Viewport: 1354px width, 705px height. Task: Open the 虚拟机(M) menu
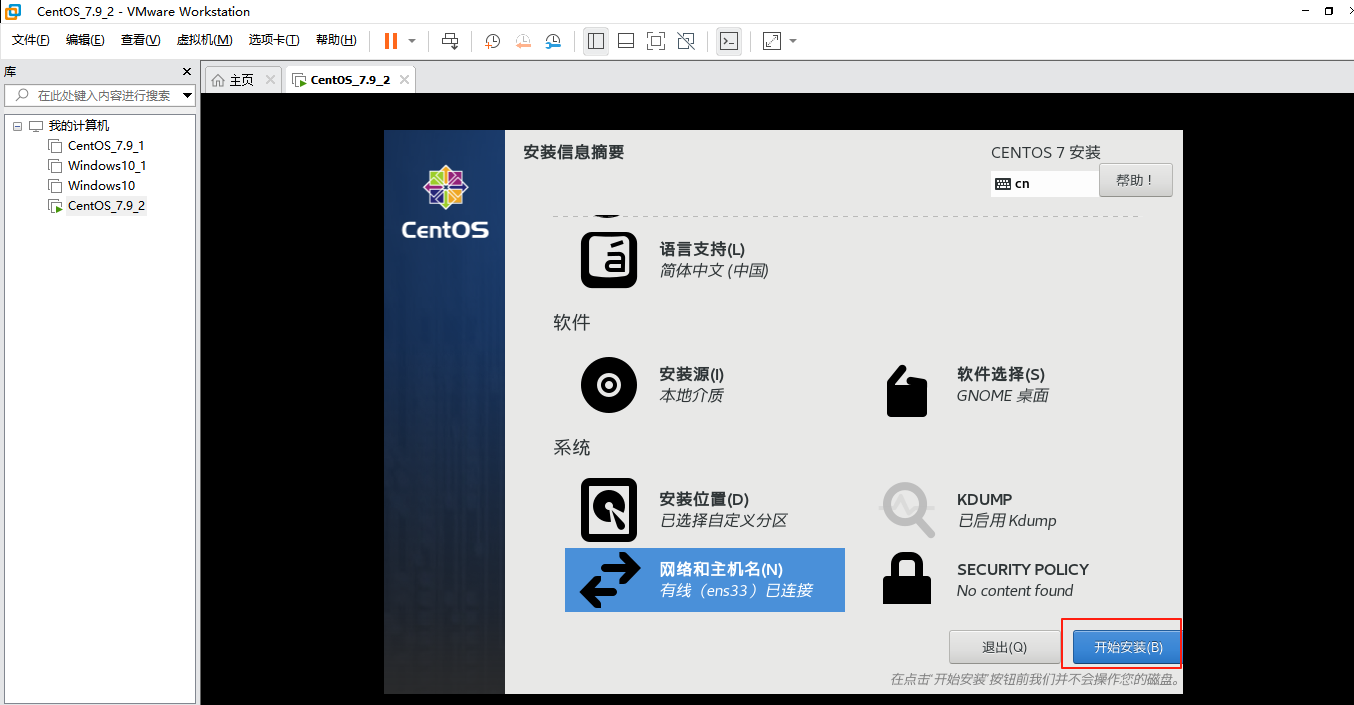click(204, 40)
